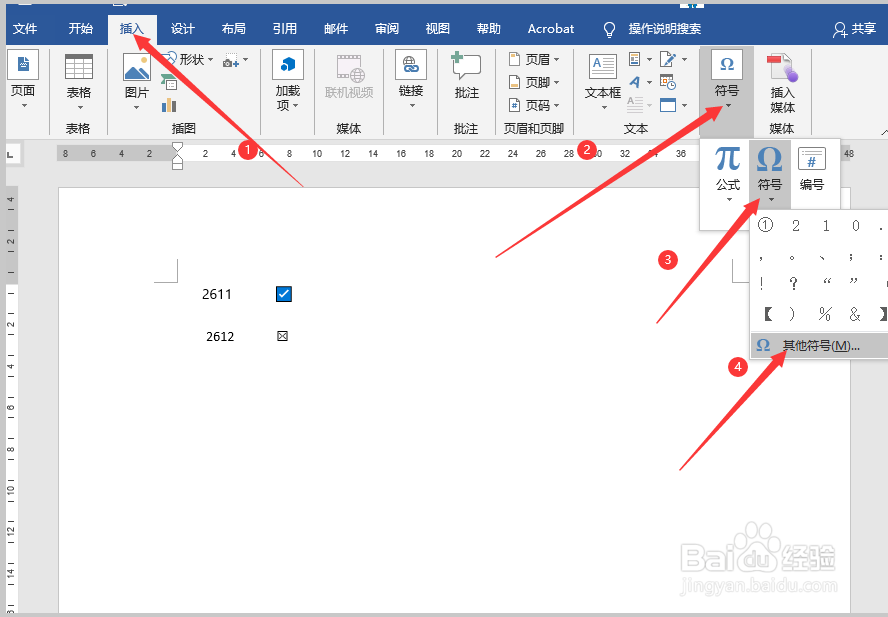Click the insert chart icon

tap(169, 105)
